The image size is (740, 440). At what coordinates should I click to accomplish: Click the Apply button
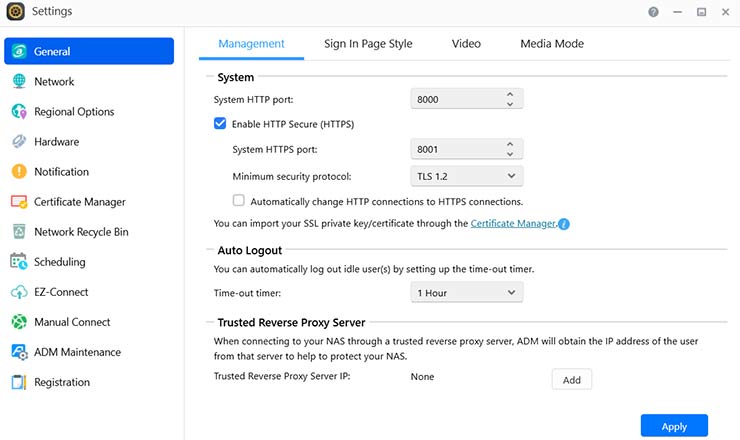point(674,426)
